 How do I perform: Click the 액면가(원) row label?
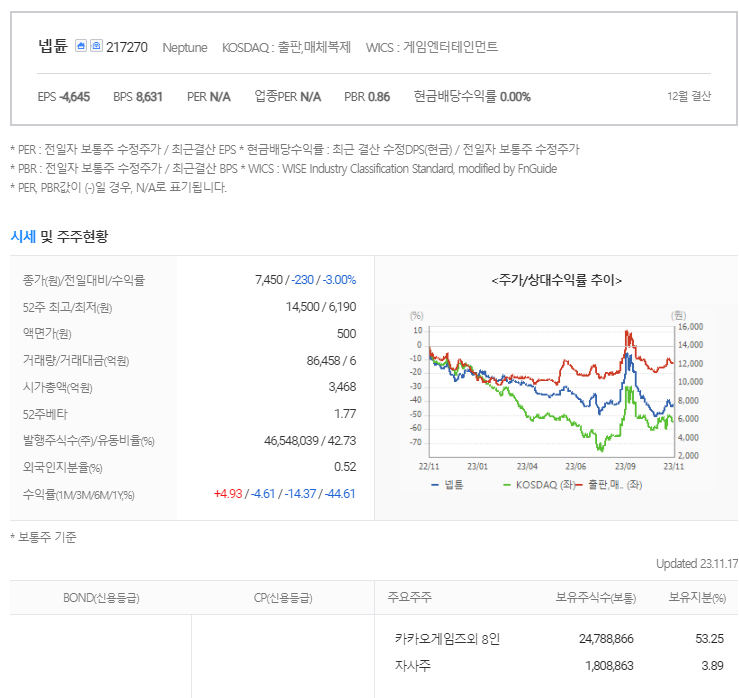click(x=47, y=334)
